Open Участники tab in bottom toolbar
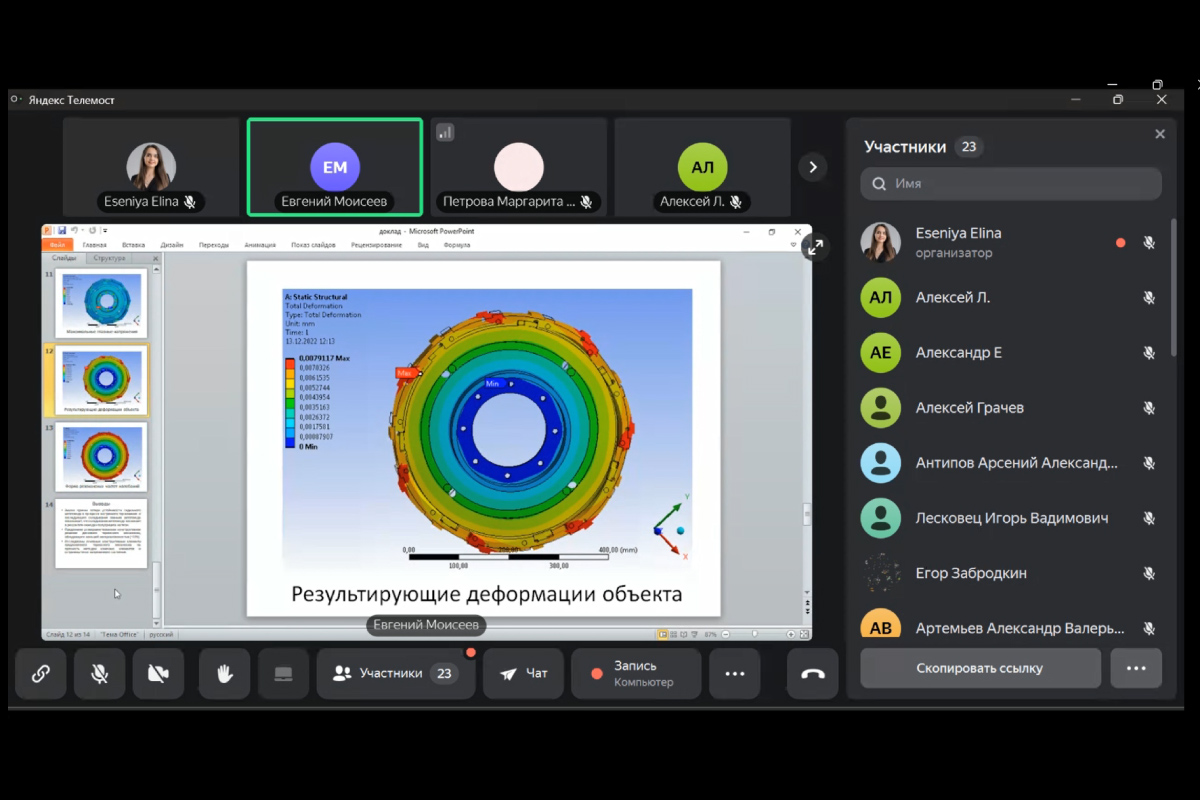 coord(395,673)
